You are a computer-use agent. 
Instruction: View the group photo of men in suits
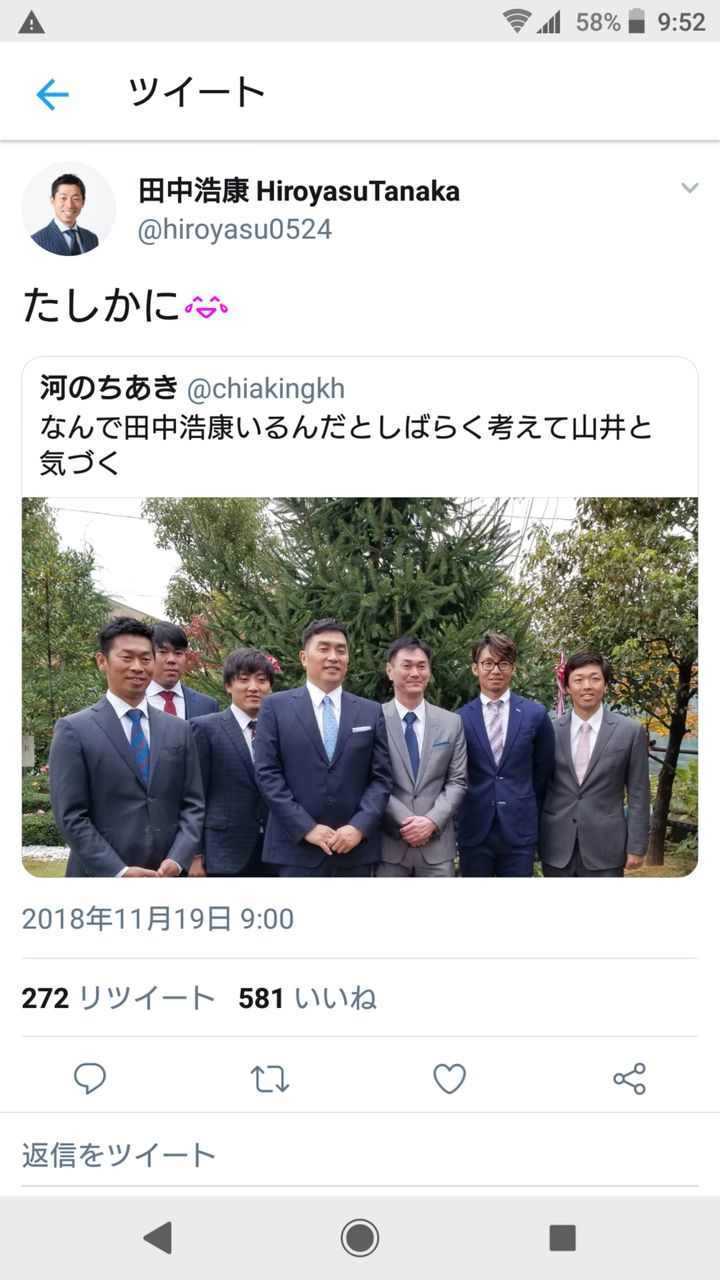click(360, 687)
